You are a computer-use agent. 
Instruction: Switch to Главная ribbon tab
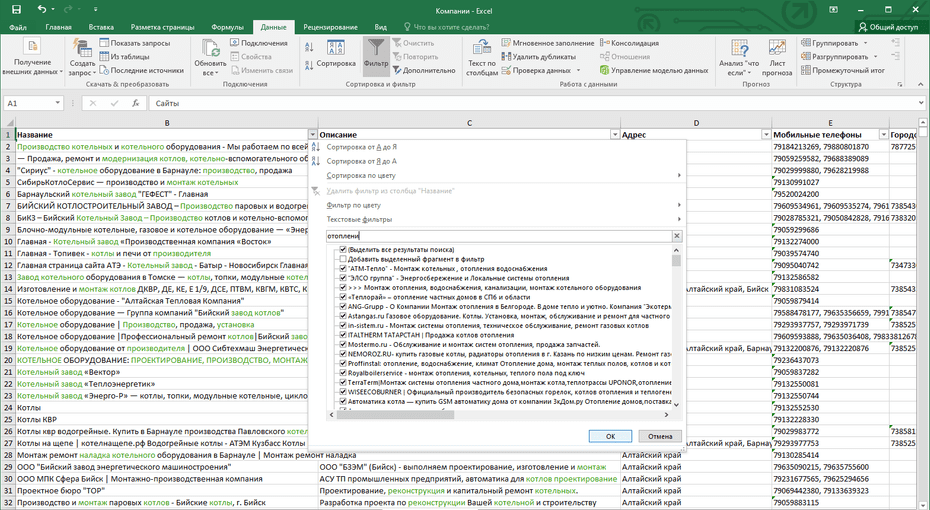tap(58, 27)
